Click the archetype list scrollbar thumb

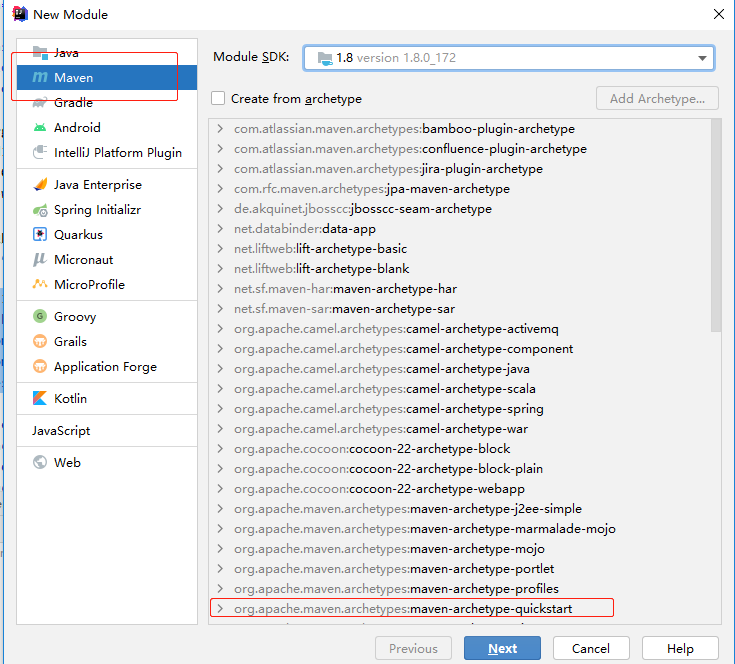[716, 225]
